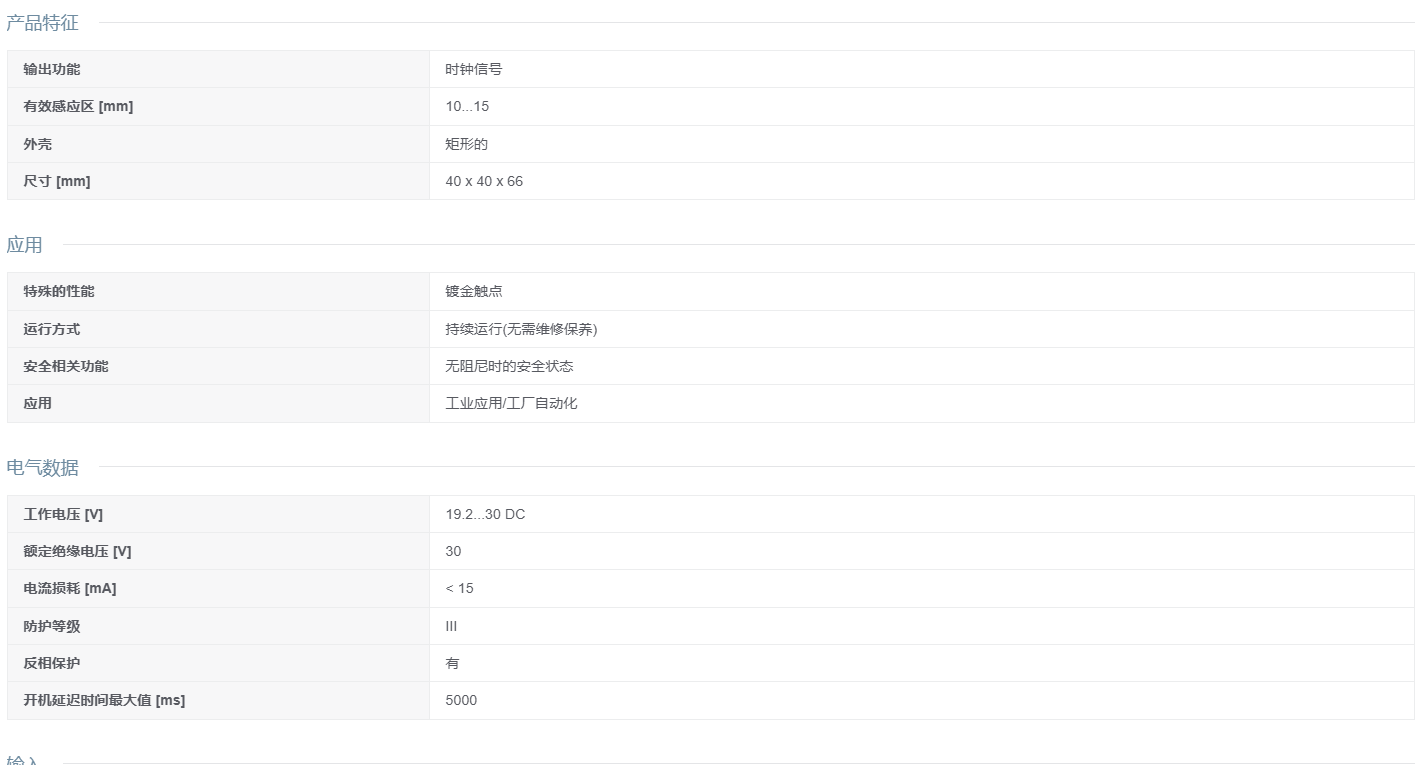Select the value 10...15
This screenshot has height=765, width=1425.
[467, 106]
